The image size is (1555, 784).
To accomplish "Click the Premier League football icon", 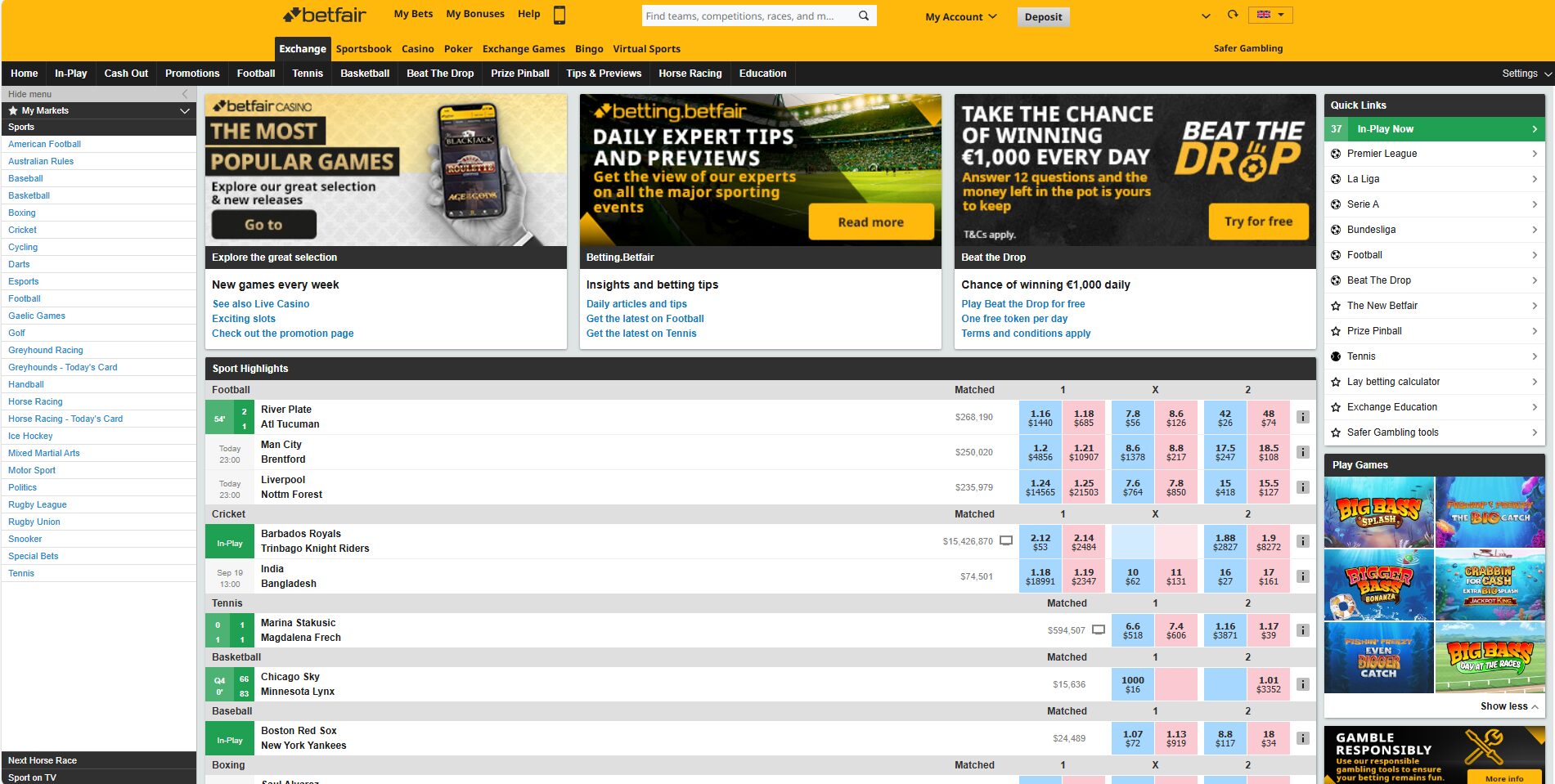I will [1336, 154].
